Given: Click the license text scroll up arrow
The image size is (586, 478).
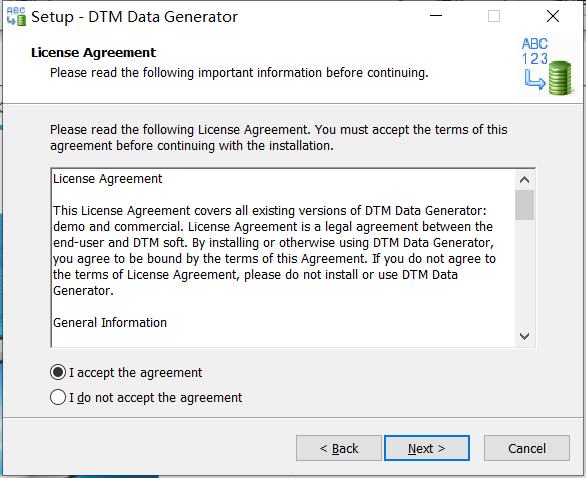Looking at the screenshot, I should [524, 180].
